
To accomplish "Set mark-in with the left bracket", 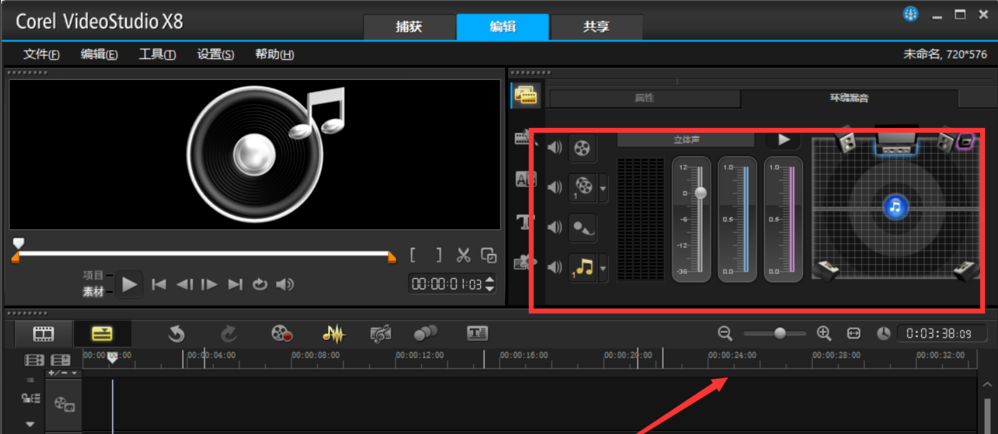I will coord(413,256).
